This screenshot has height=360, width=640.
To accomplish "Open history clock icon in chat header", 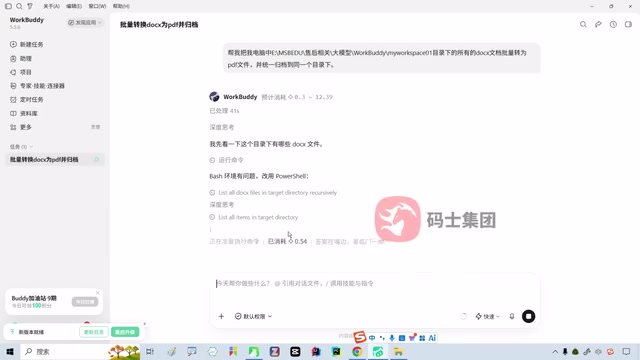I will [x=613, y=24].
